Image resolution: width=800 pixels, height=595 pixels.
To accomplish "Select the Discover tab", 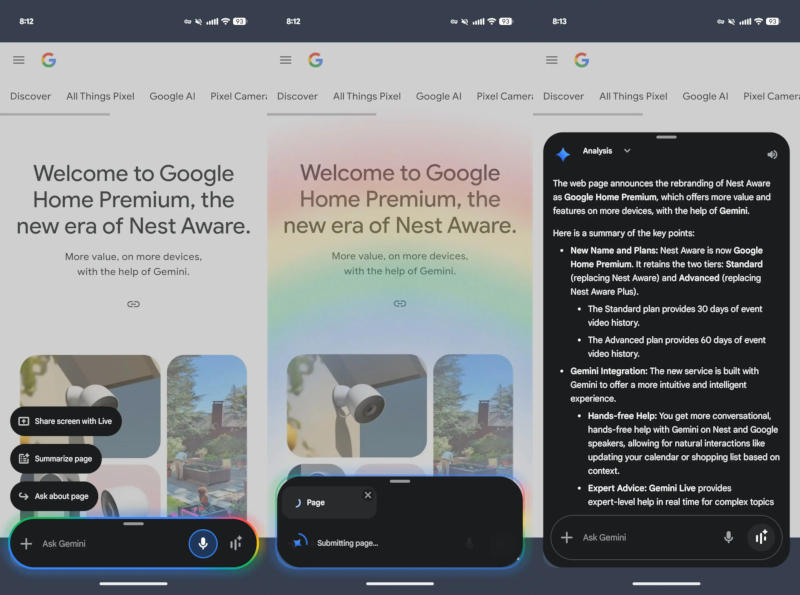I will point(30,96).
